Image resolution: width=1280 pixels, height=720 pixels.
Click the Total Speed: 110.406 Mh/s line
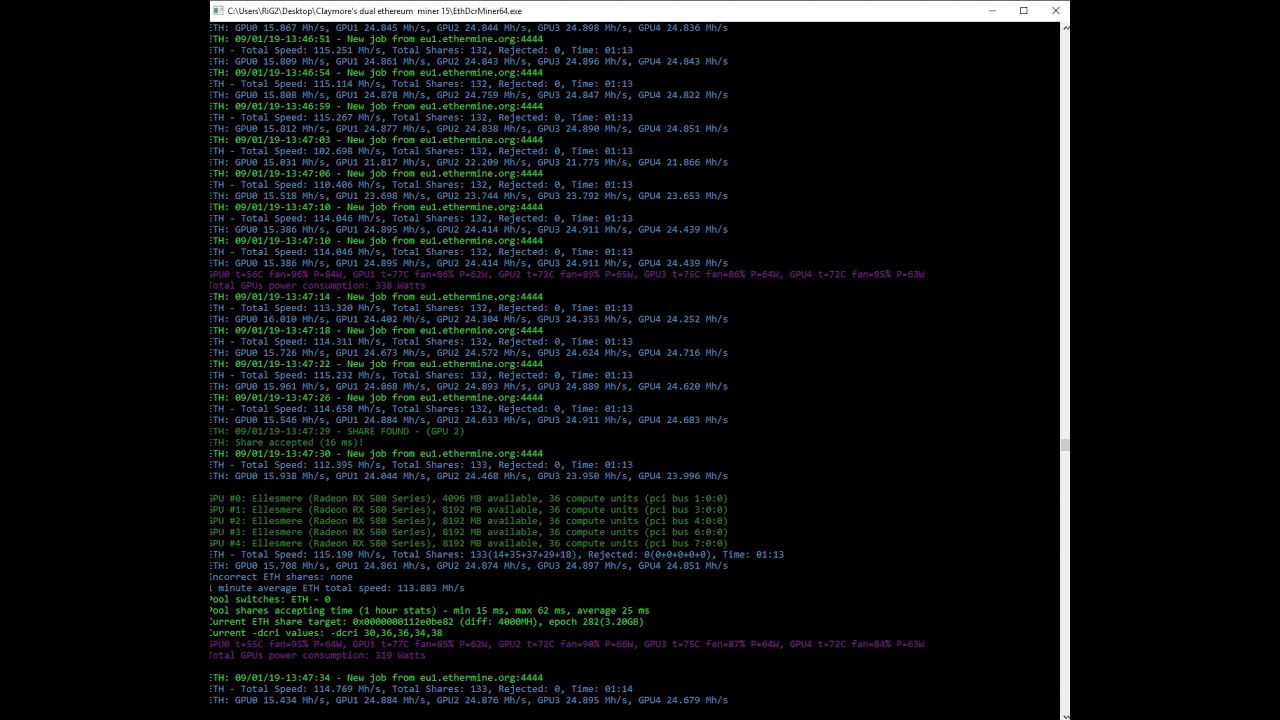(421, 185)
